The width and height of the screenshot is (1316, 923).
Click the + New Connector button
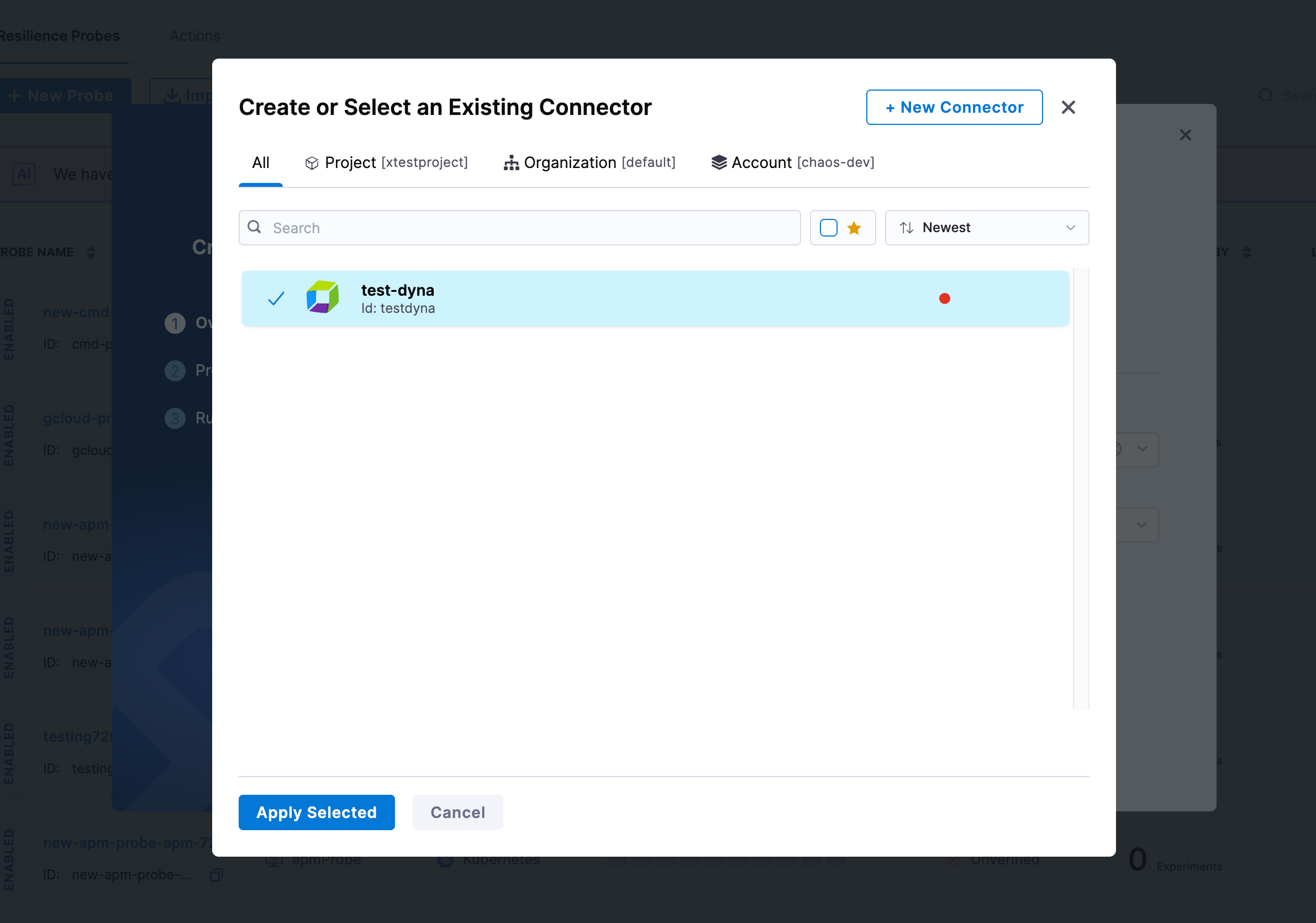[x=953, y=107]
